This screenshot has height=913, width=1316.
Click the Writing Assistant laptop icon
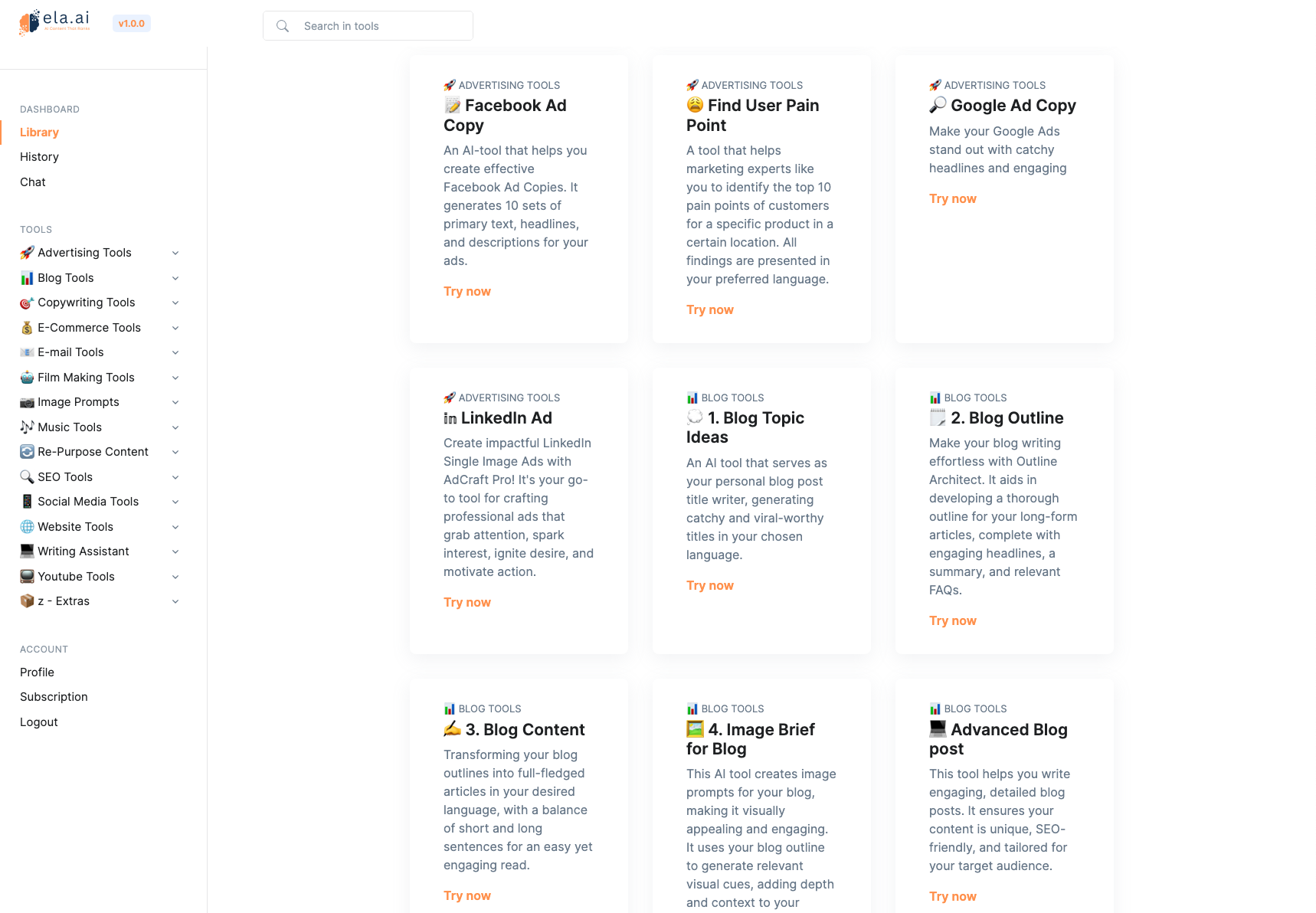27,551
